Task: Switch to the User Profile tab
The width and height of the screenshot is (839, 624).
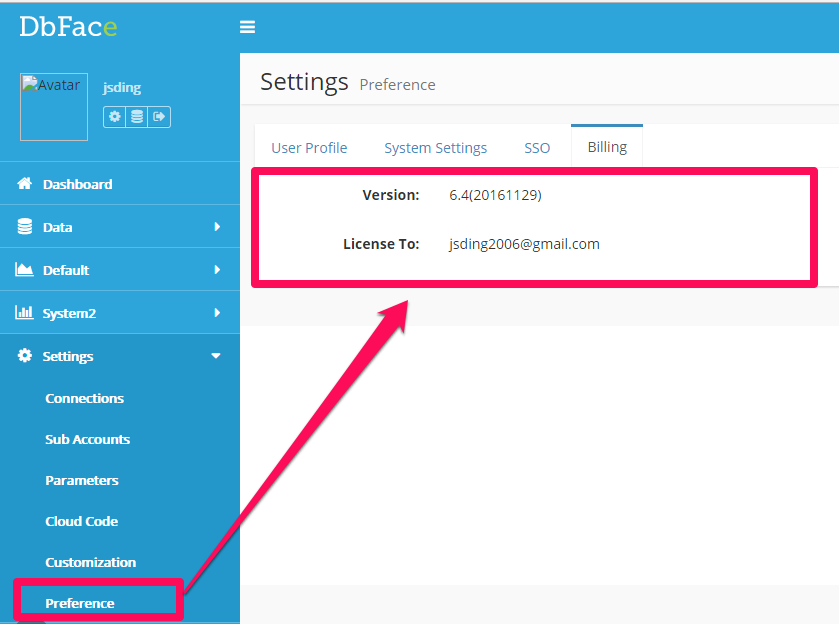Action: pyautogui.click(x=309, y=148)
